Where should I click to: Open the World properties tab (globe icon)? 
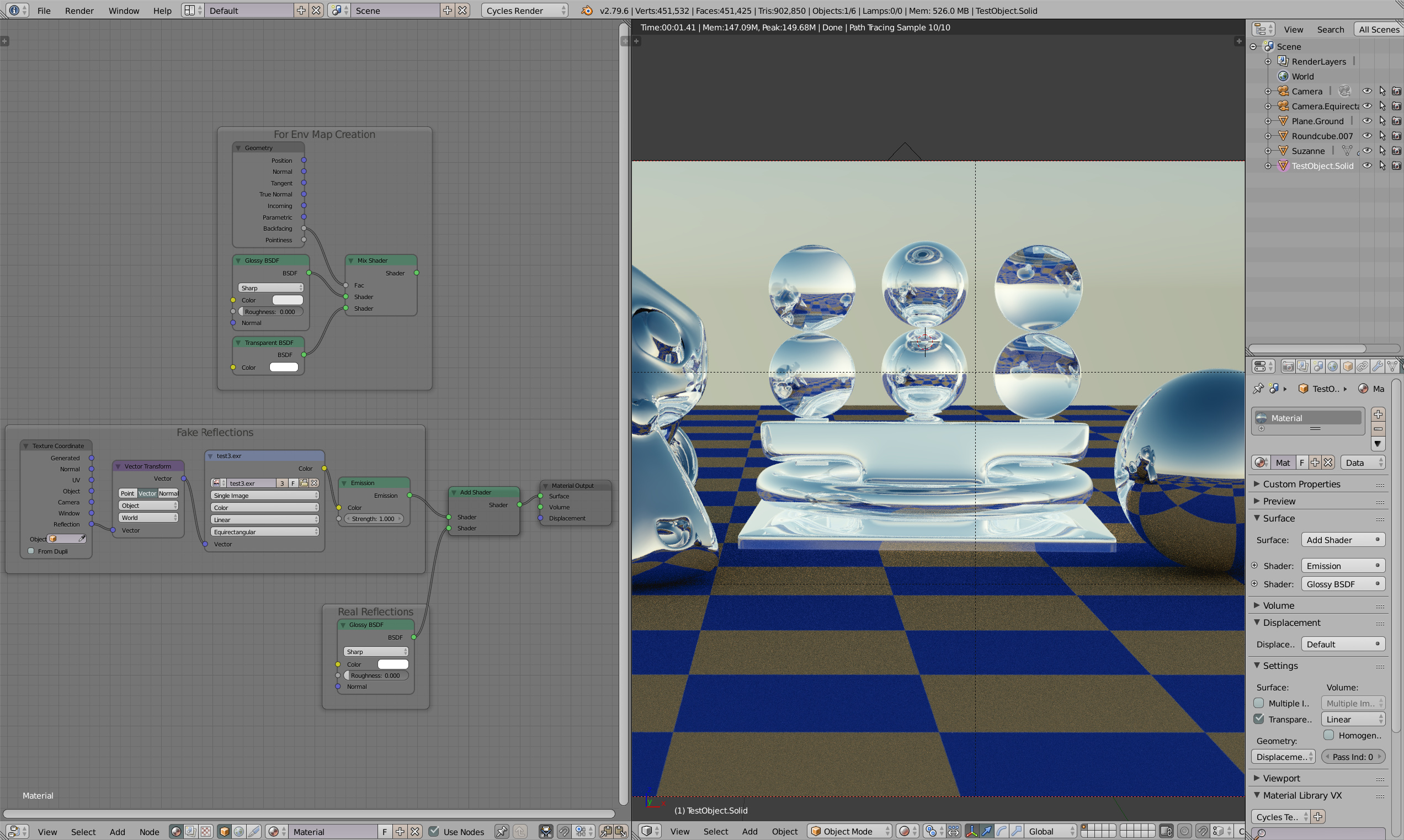[1333, 366]
